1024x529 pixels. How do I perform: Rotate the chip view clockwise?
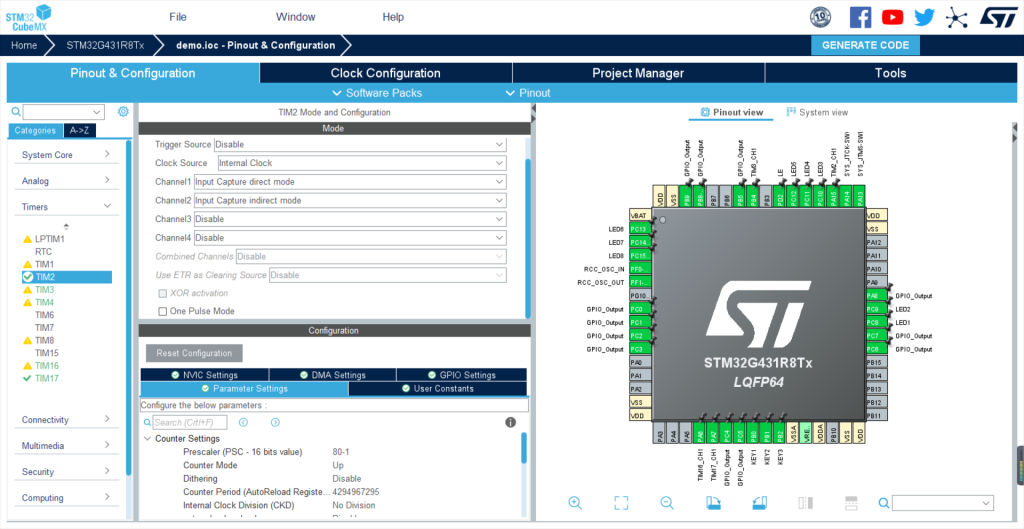(x=713, y=503)
